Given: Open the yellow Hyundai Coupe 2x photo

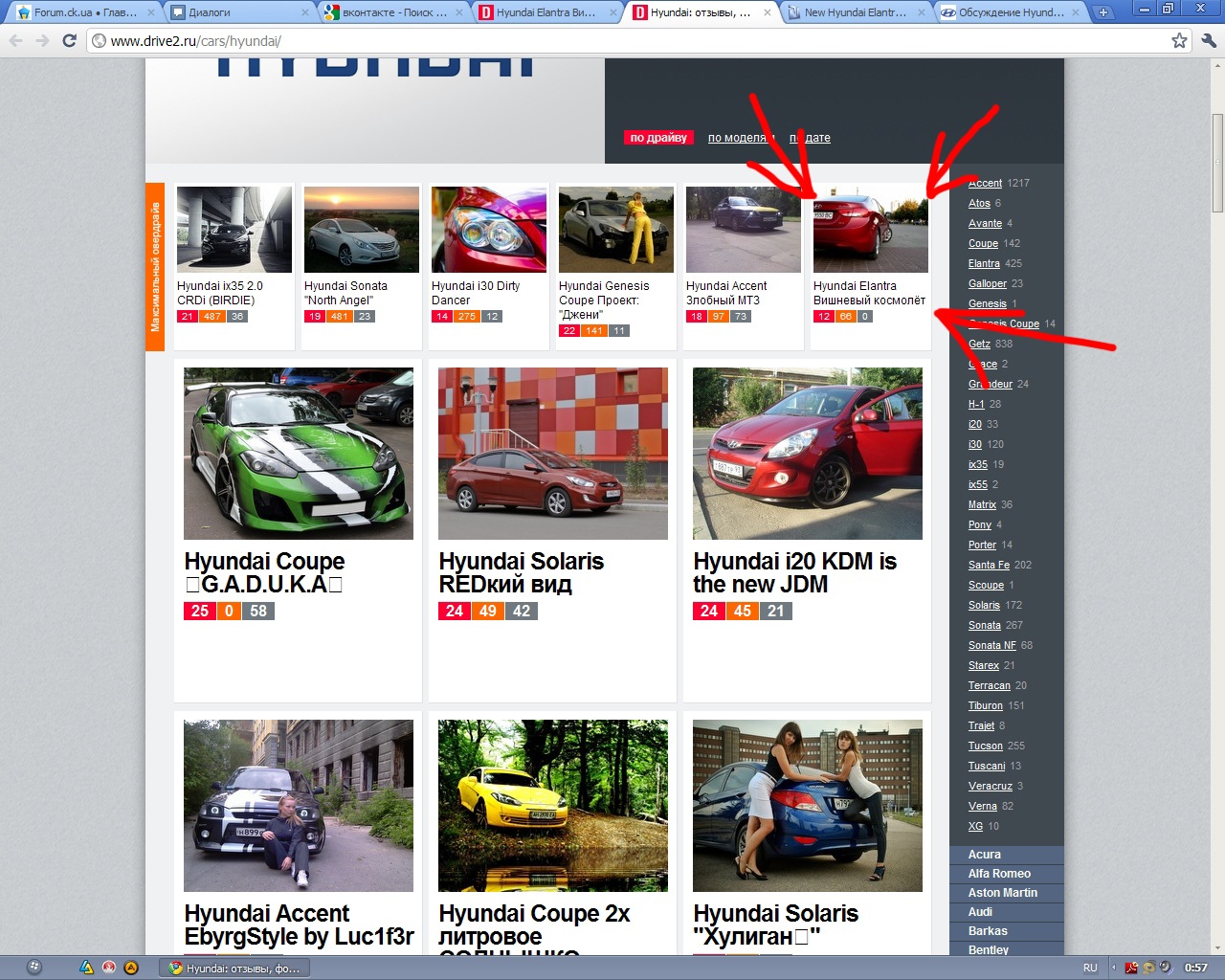Looking at the screenshot, I should [x=553, y=806].
